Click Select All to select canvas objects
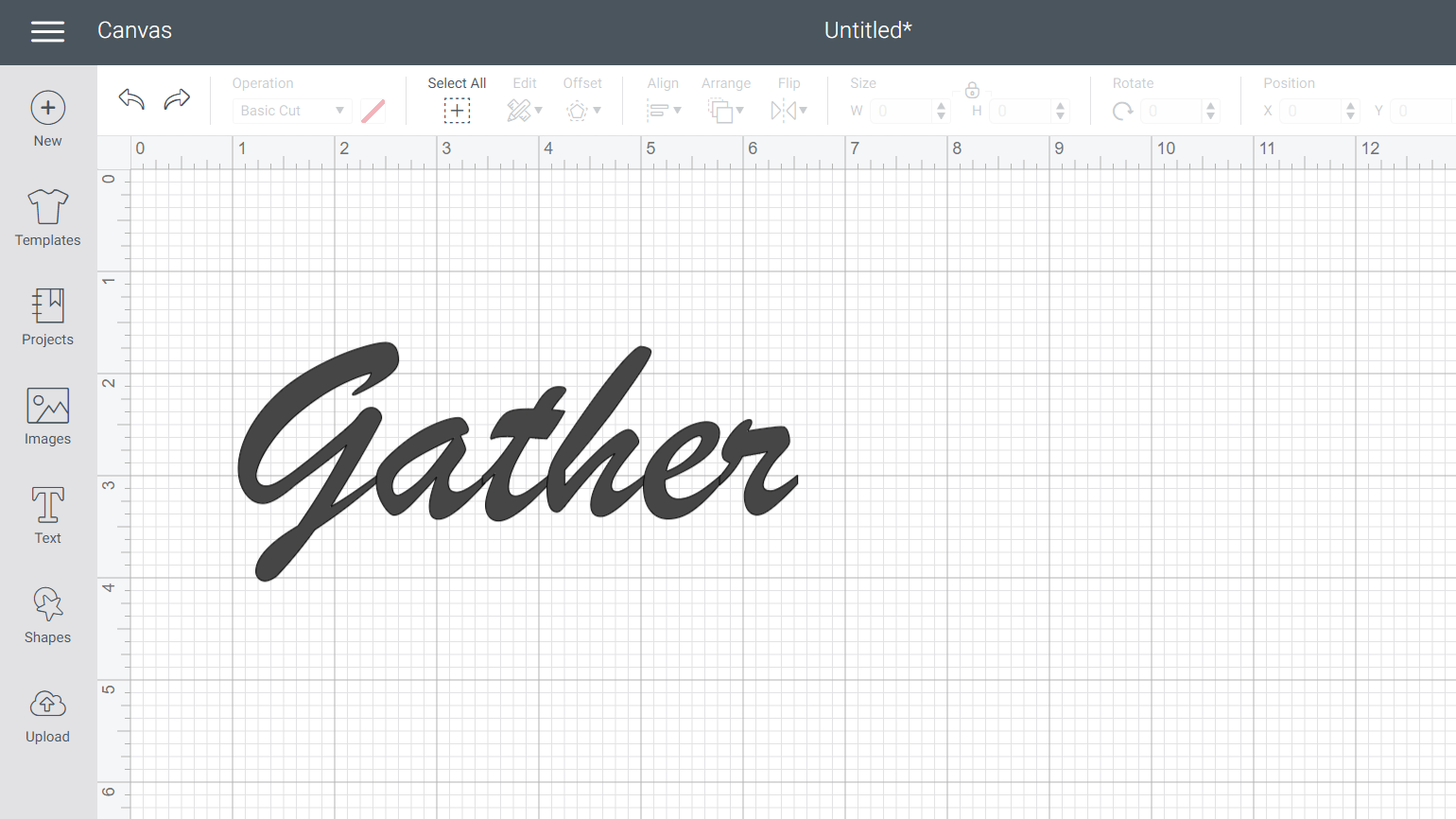The height and width of the screenshot is (819, 1456). (457, 83)
